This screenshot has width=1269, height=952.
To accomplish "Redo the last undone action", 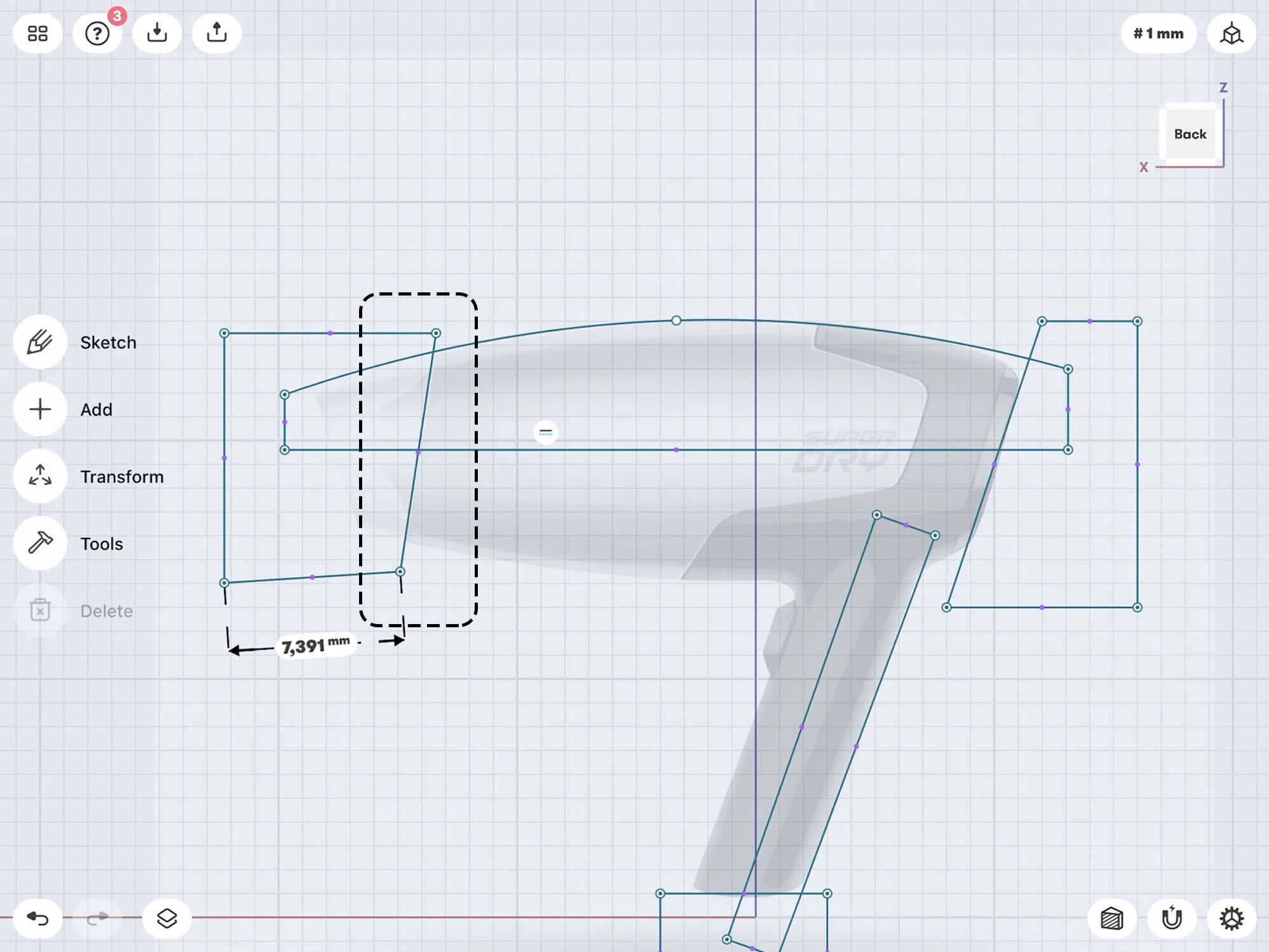I will [97, 918].
